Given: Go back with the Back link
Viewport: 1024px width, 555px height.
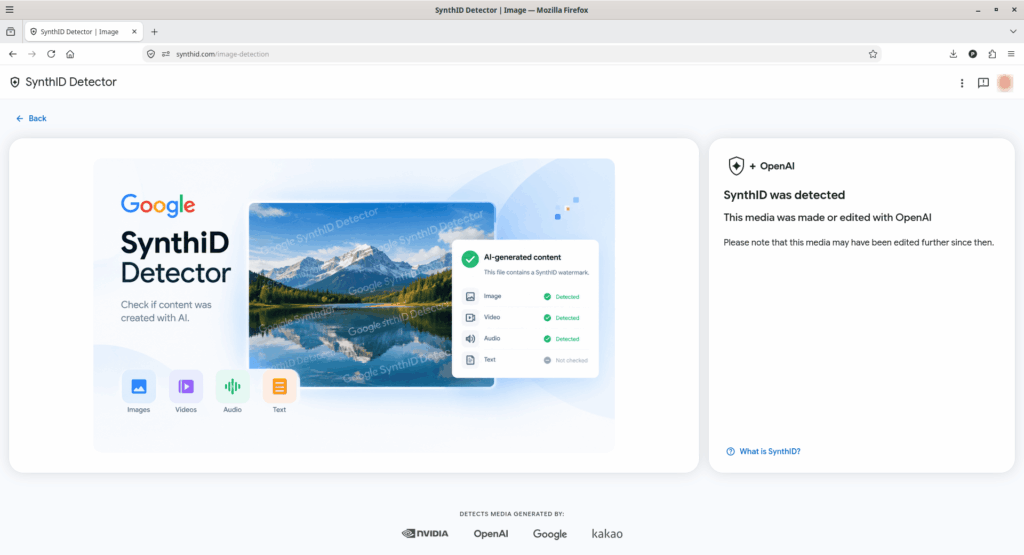Looking at the screenshot, I should [31, 118].
